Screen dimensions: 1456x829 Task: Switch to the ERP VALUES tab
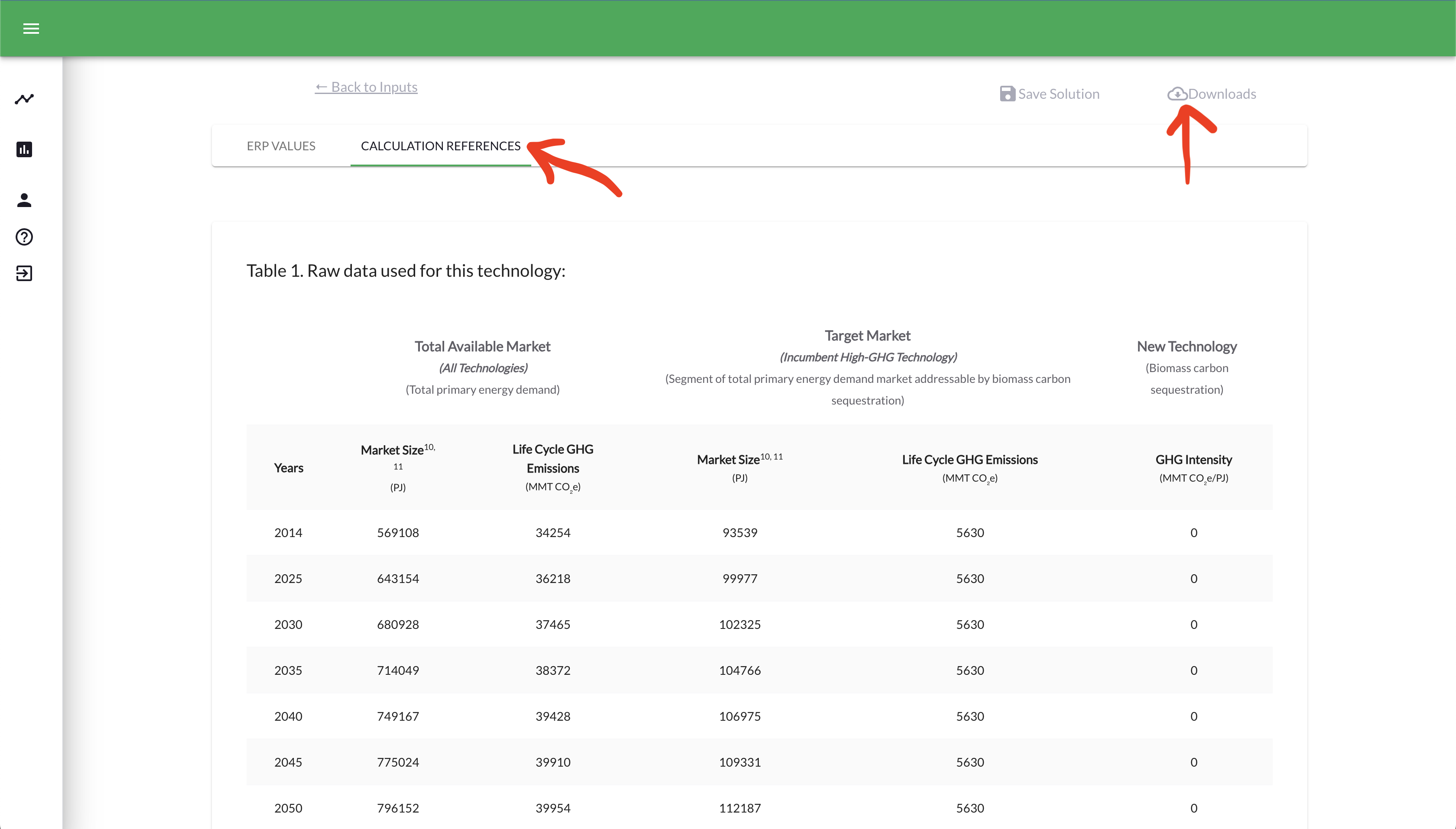click(281, 146)
